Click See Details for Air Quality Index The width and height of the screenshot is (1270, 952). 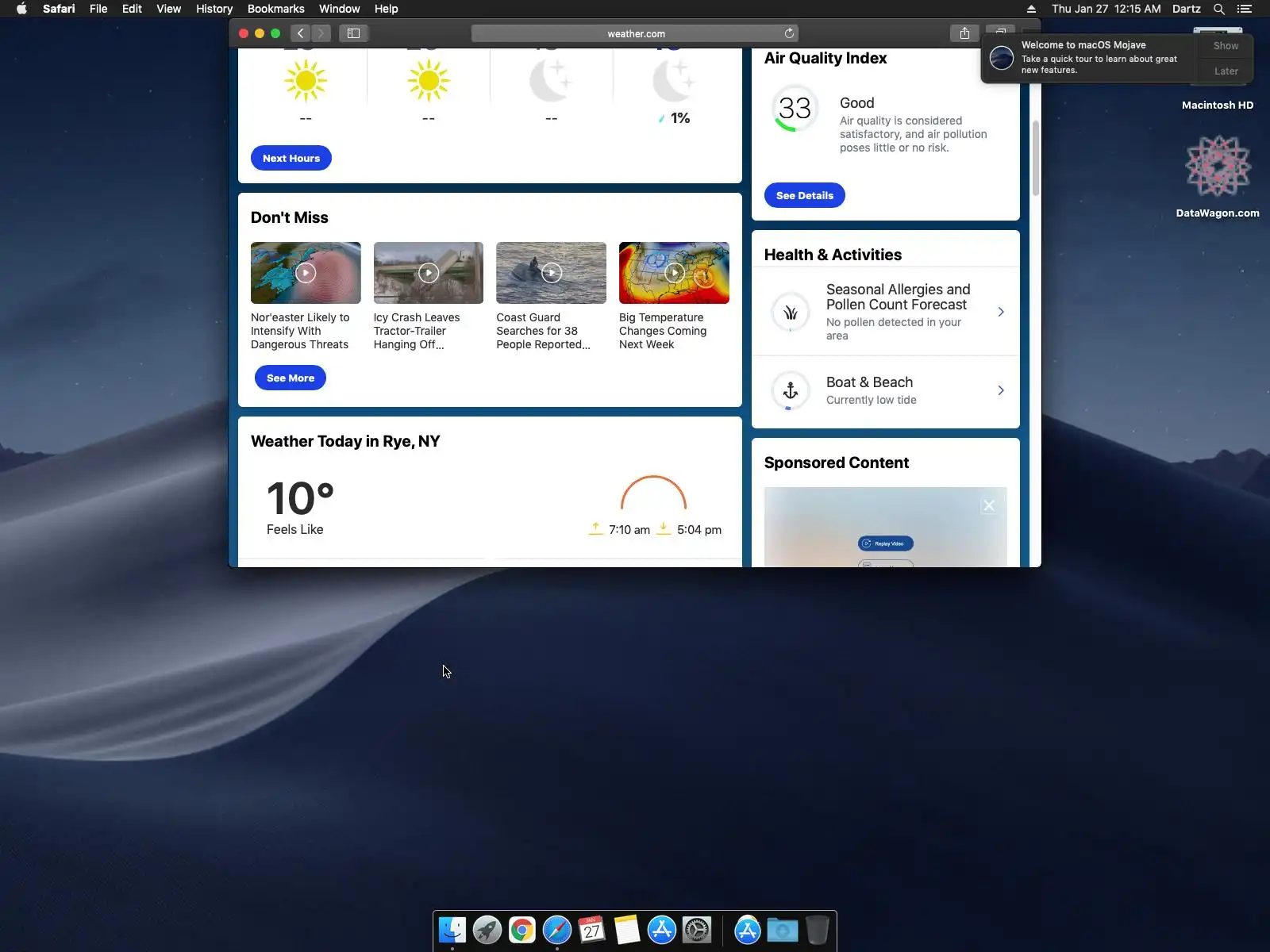805,195
